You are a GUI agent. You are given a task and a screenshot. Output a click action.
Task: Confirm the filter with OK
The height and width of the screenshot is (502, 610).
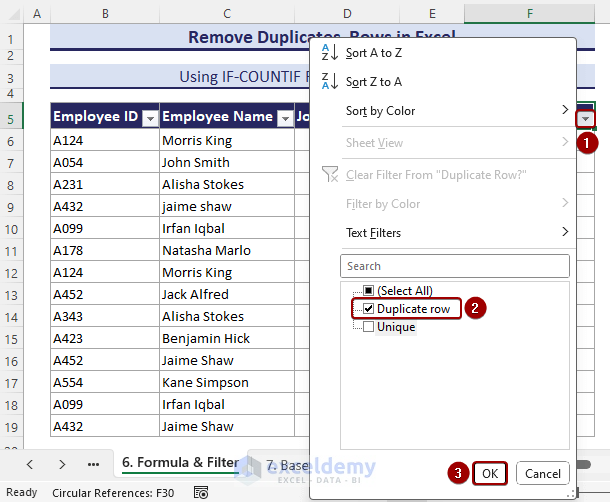tap(490, 473)
